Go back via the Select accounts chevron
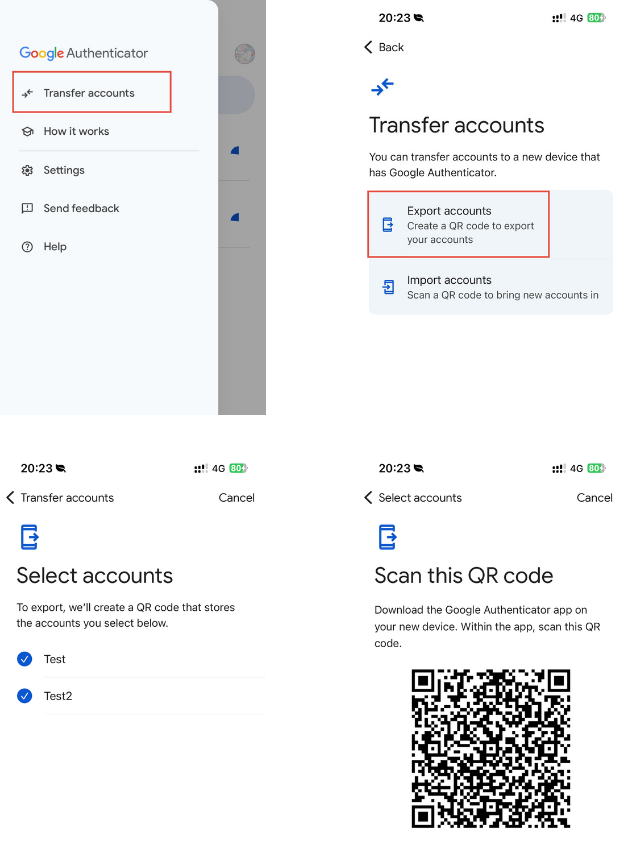This screenshot has height=866, width=625. 368,497
